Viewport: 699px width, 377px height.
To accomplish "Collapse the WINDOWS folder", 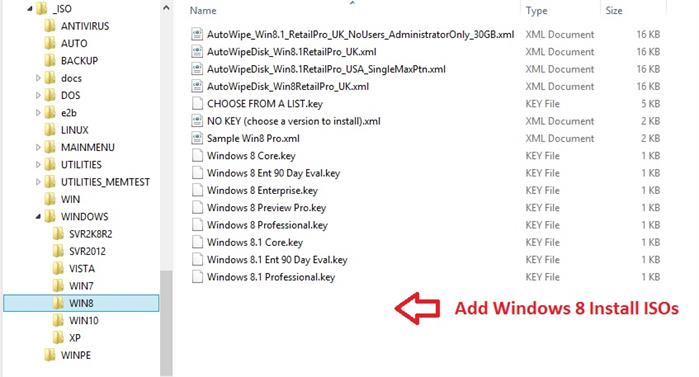I will [x=38, y=217].
